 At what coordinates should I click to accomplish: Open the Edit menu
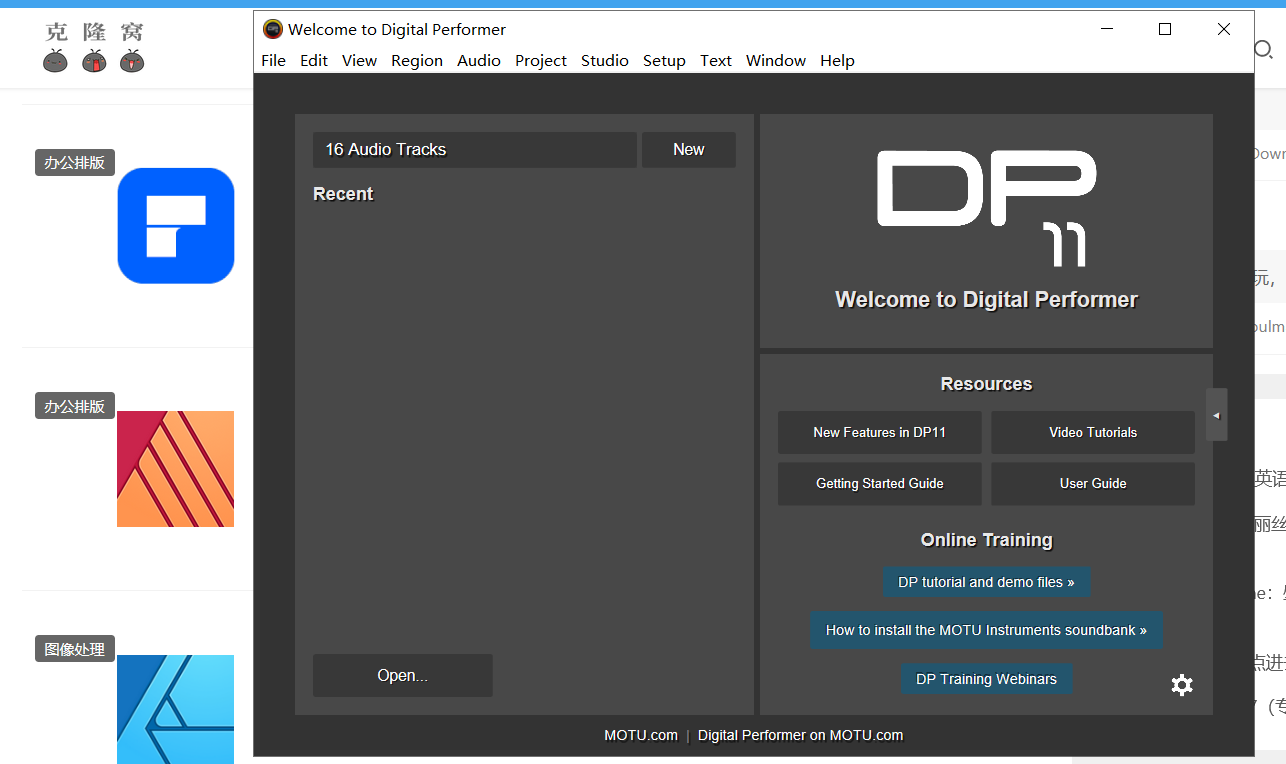pos(314,61)
